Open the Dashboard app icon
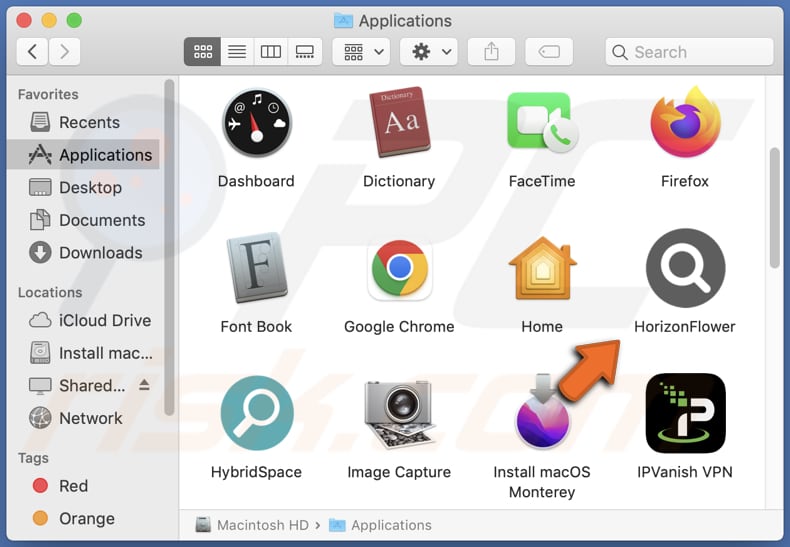 pyautogui.click(x=257, y=123)
